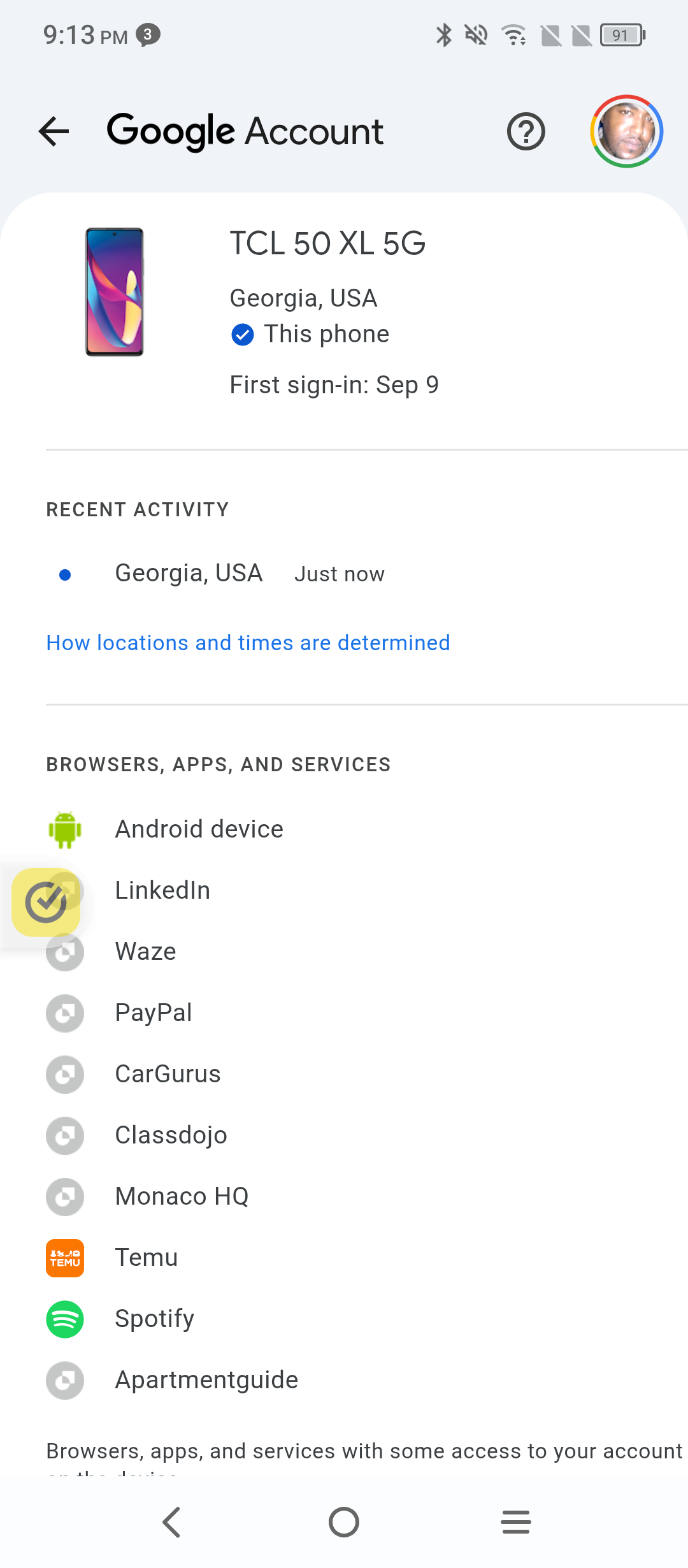This screenshot has height=1568, width=688.
Task: Select LinkedIn in the apps list
Action: pyautogui.click(x=162, y=890)
